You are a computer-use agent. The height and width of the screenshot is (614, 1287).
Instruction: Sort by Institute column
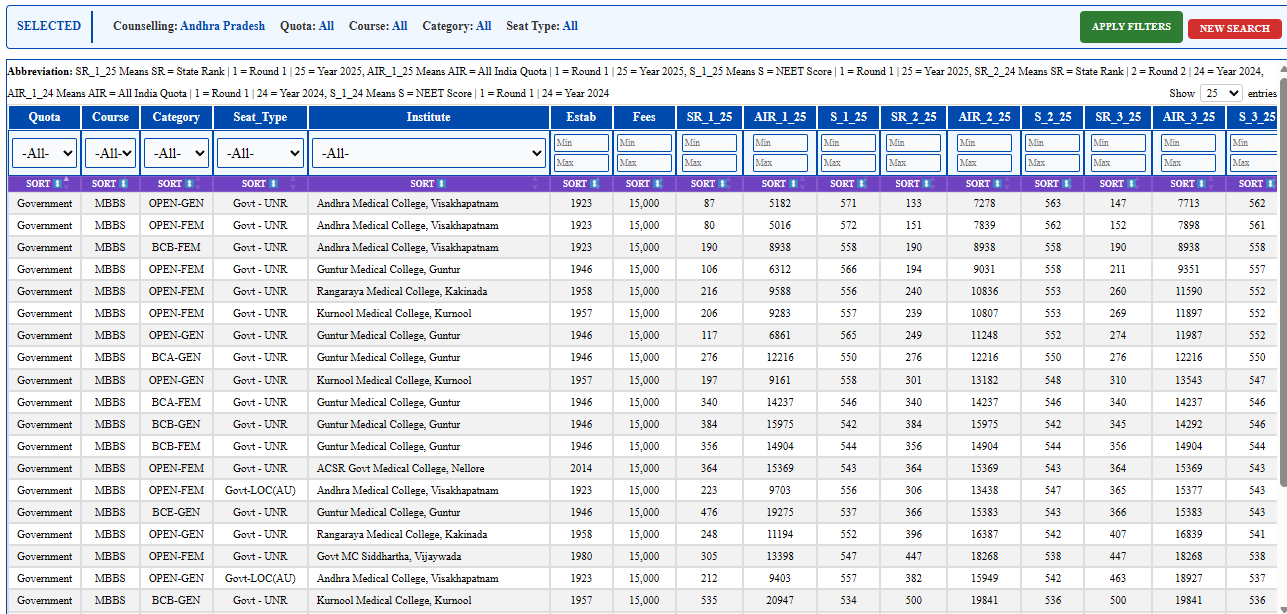(x=428, y=184)
